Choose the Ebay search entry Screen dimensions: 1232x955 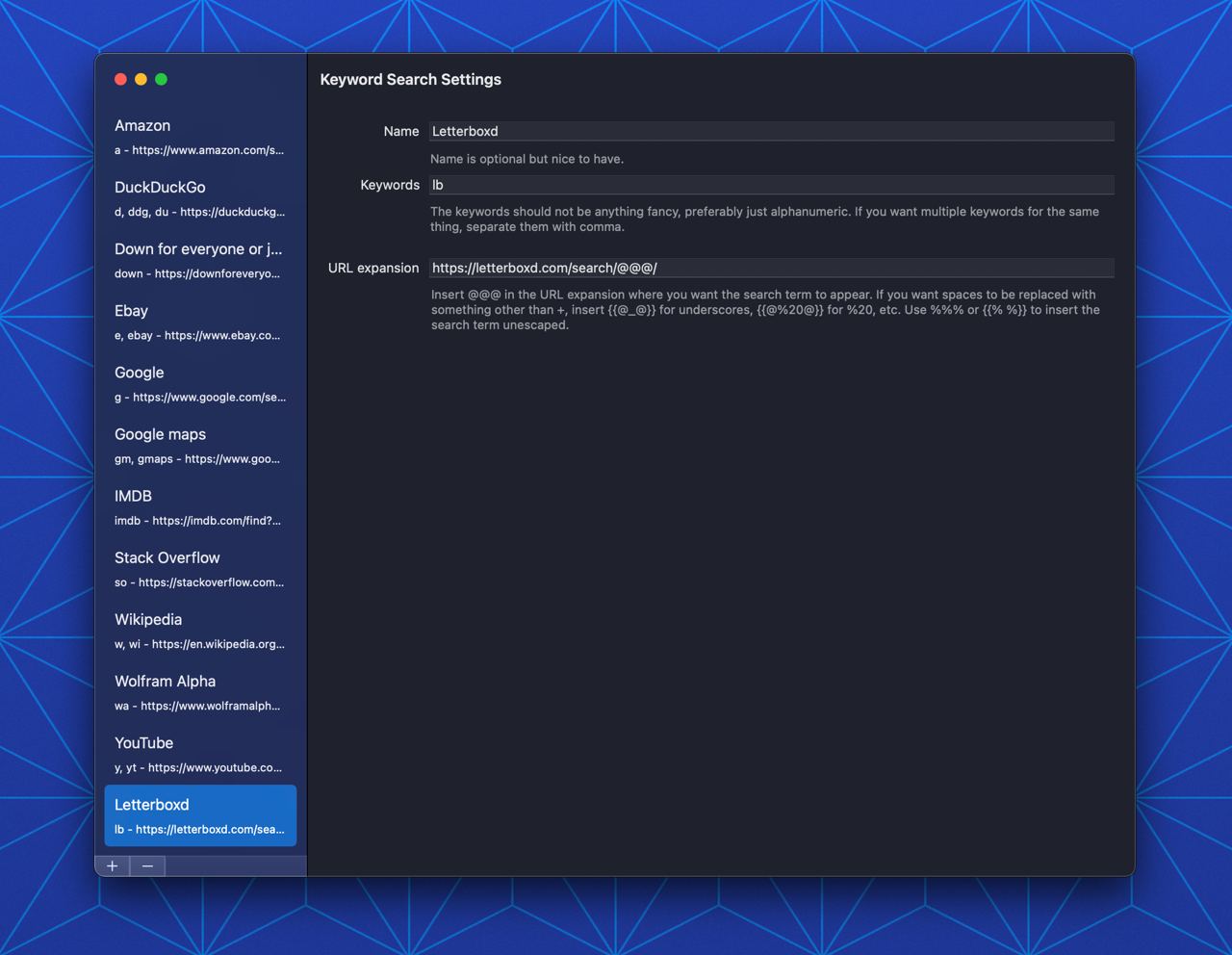click(200, 322)
